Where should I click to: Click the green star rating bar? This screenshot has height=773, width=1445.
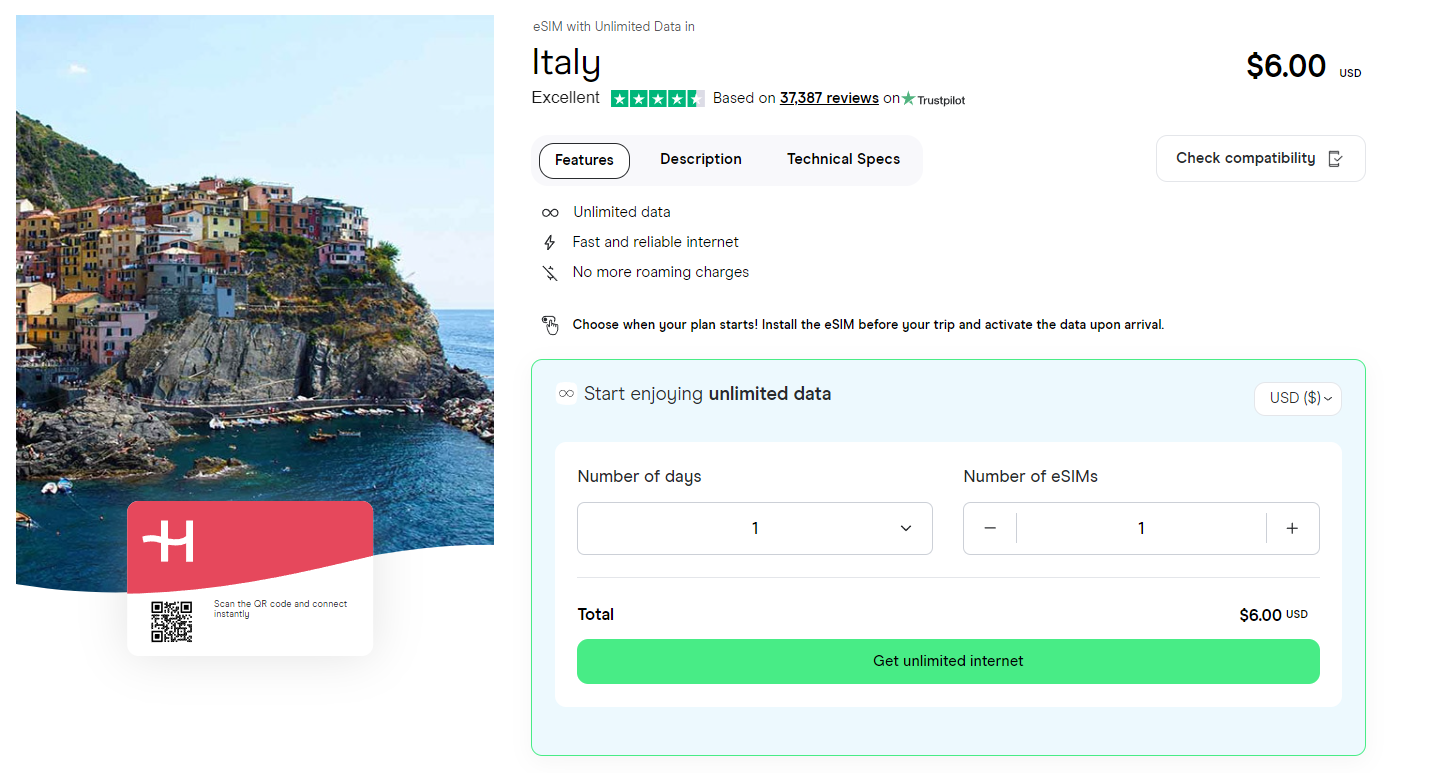coord(658,98)
